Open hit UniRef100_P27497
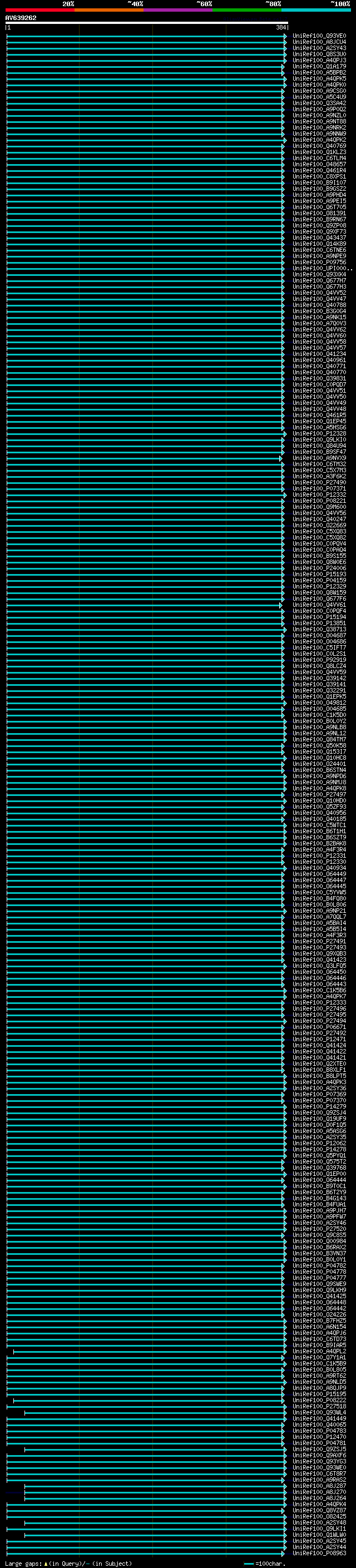The width and height of the screenshot is (356, 1568). 319,794
